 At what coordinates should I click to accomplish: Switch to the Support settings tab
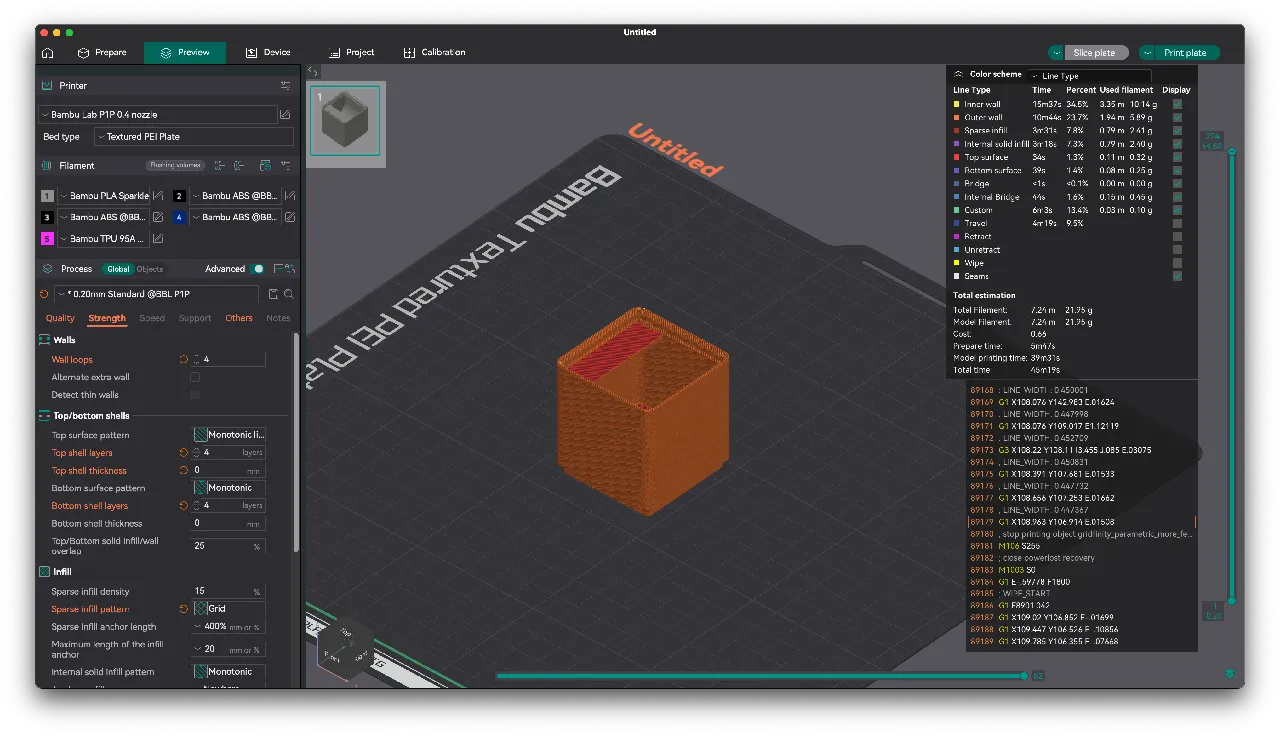point(195,318)
